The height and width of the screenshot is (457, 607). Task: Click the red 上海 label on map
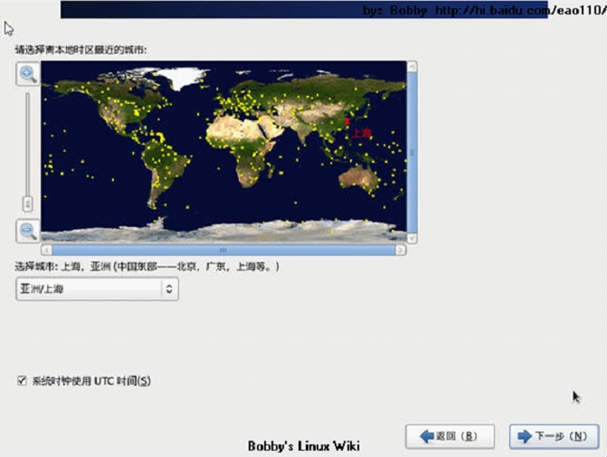[x=362, y=134]
